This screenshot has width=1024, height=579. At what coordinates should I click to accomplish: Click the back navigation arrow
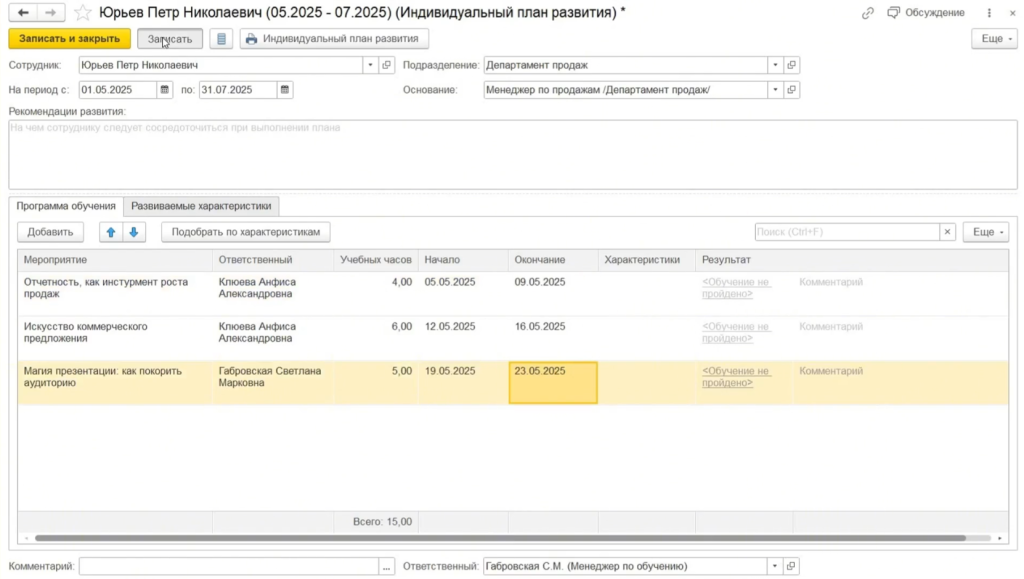(22, 13)
